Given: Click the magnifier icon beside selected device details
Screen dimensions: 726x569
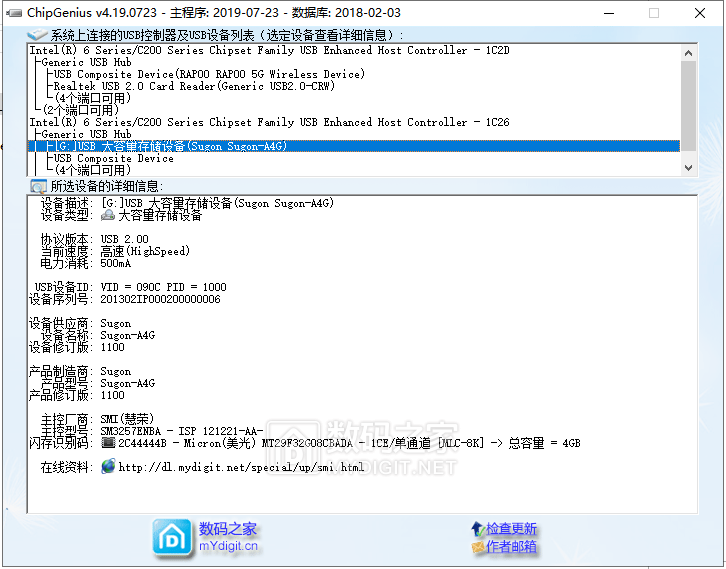Looking at the screenshot, I should (x=38, y=186).
